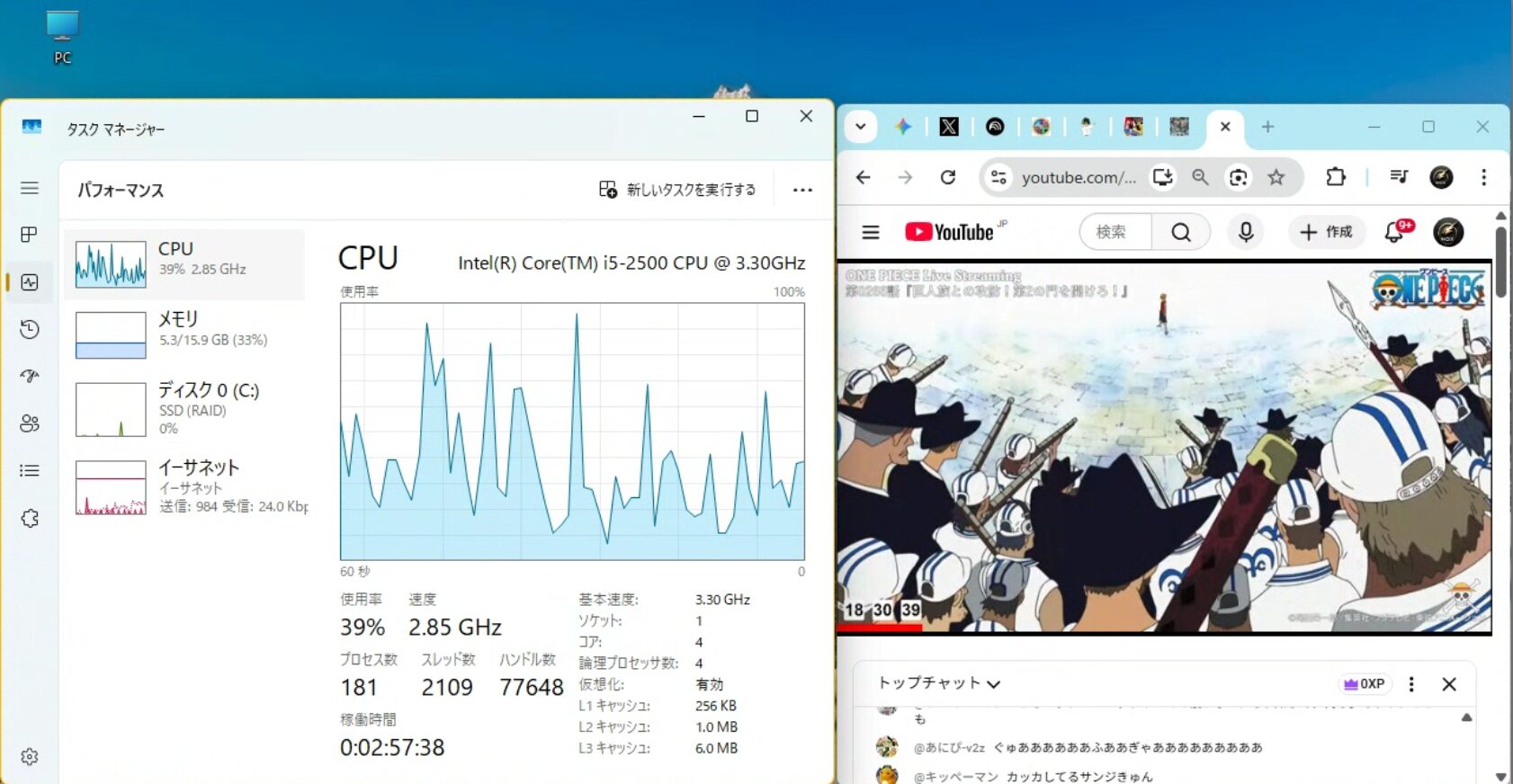
Task: Click the red video progress bar
Action: click(879, 628)
